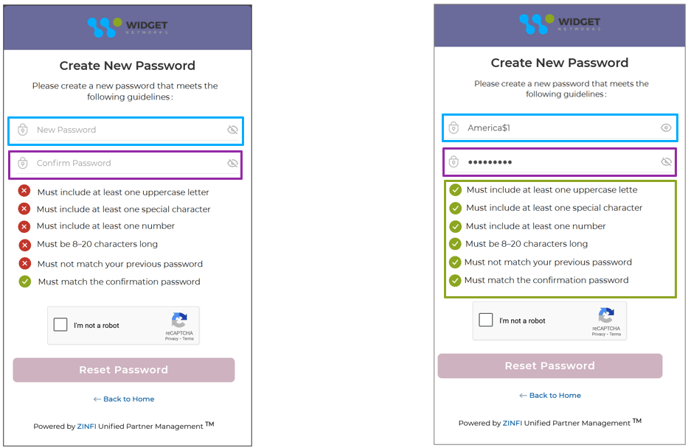Click the reCAPTCHA logo in the filled form
688x448 pixels.
(606, 316)
